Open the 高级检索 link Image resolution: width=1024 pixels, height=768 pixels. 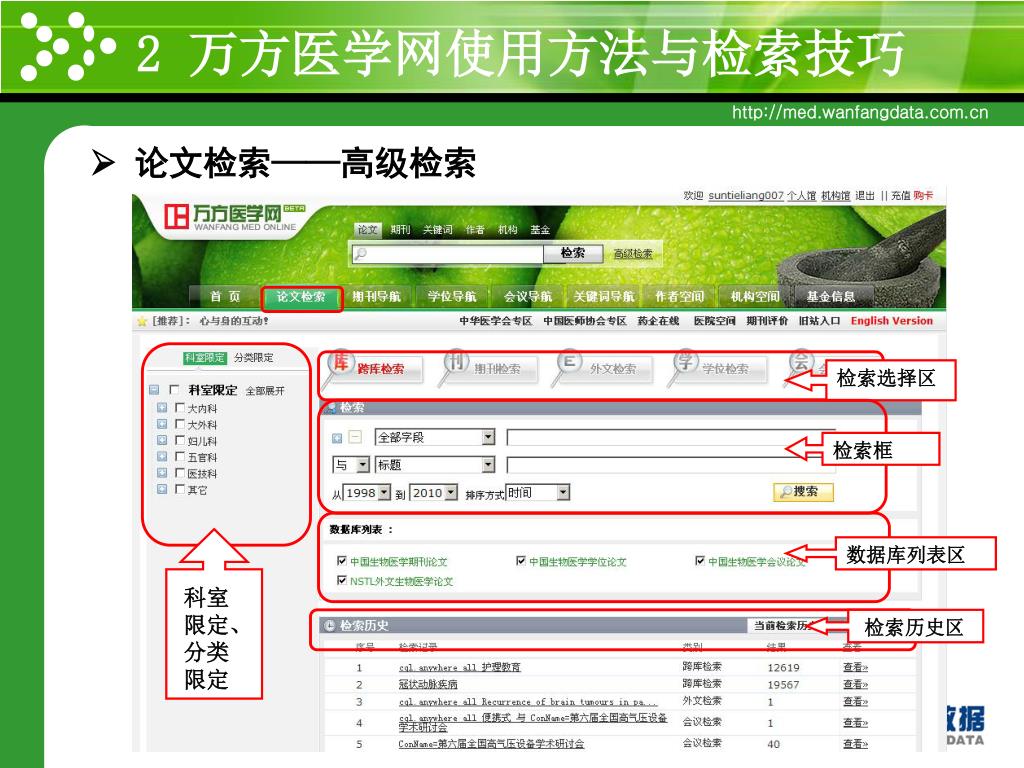(x=633, y=254)
